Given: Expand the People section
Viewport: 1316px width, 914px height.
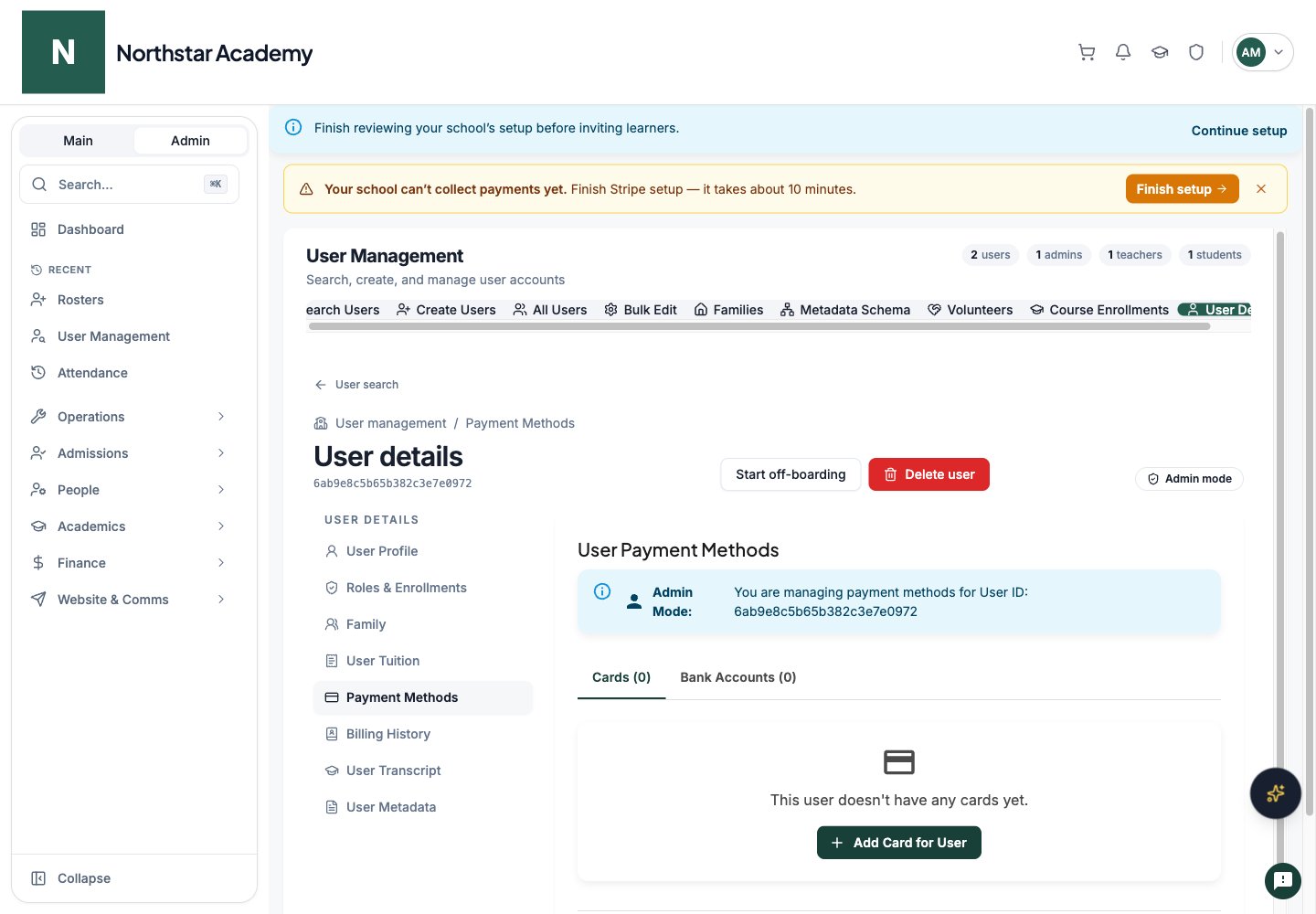Looking at the screenshot, I should tap(129, 490).
